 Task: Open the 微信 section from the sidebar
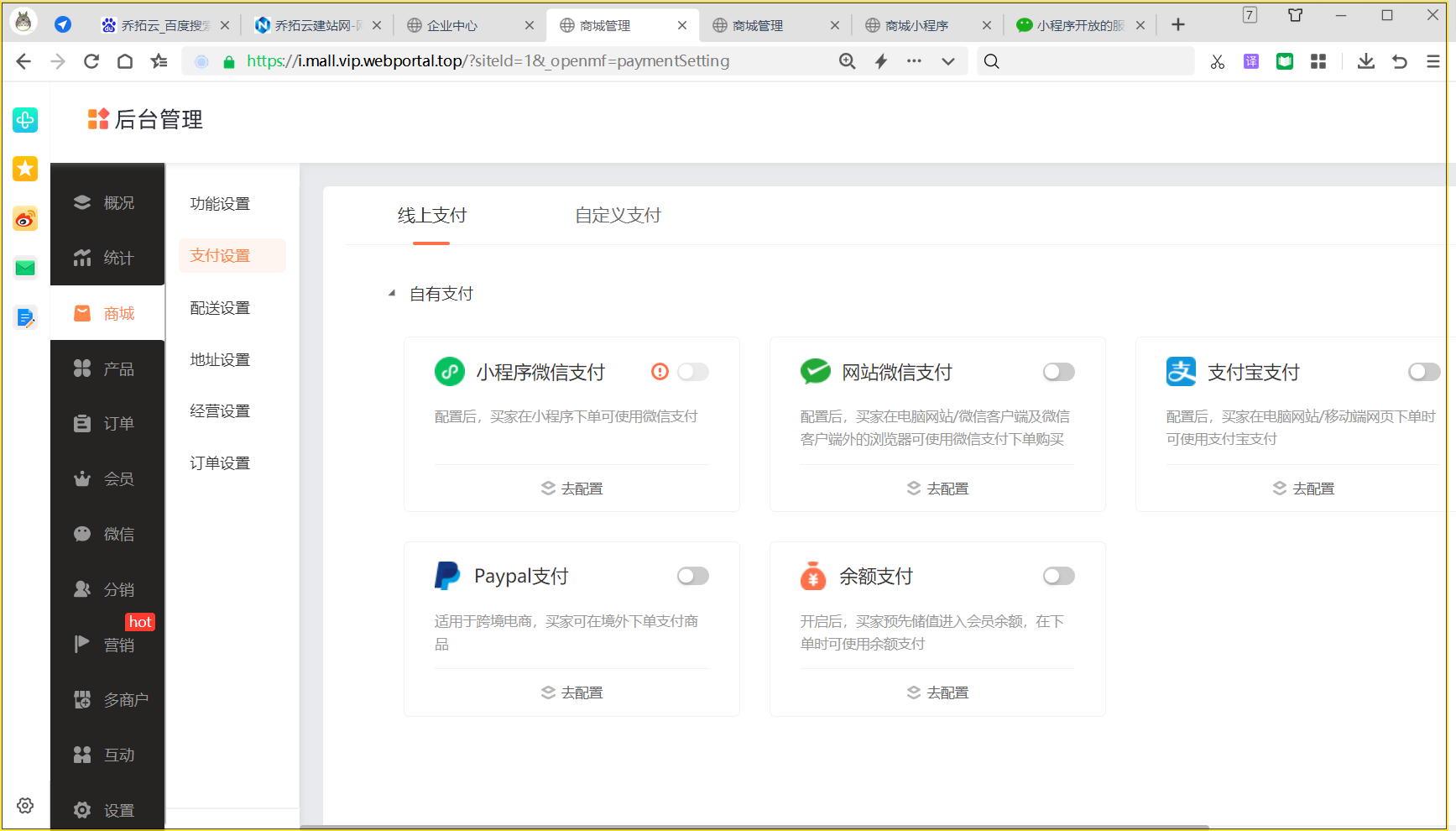tap(107, 533)
